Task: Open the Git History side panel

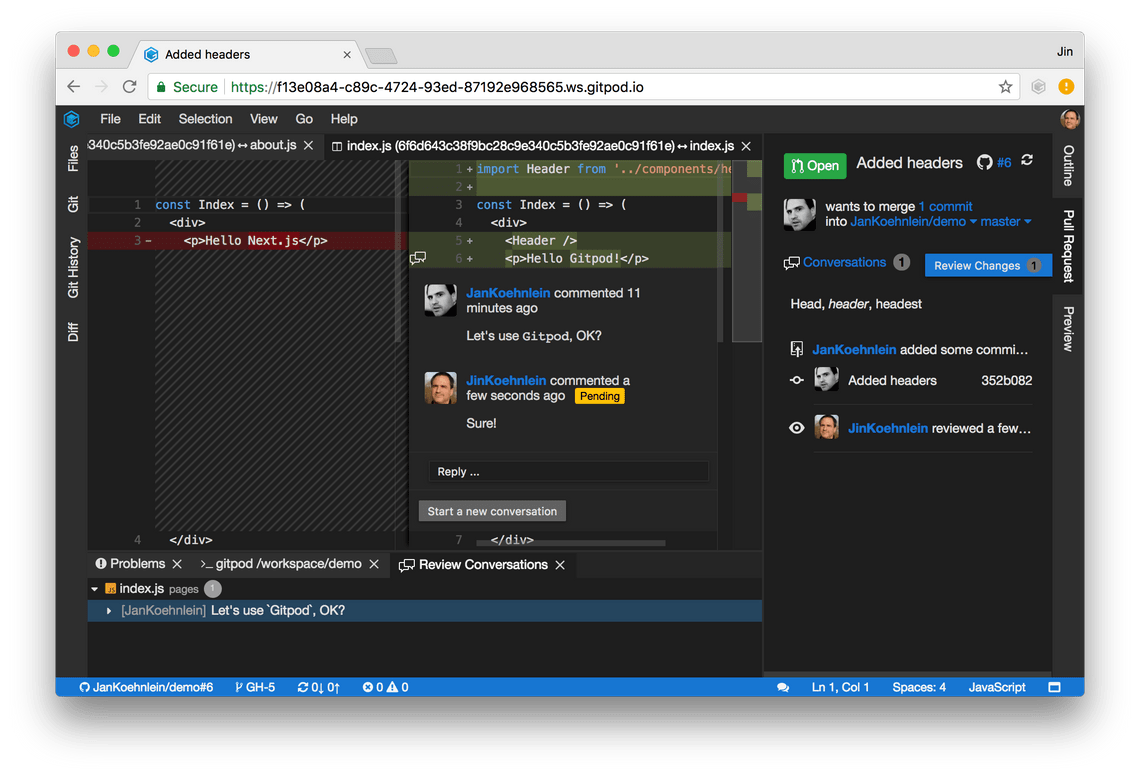Action: click(x=73, y=268)
